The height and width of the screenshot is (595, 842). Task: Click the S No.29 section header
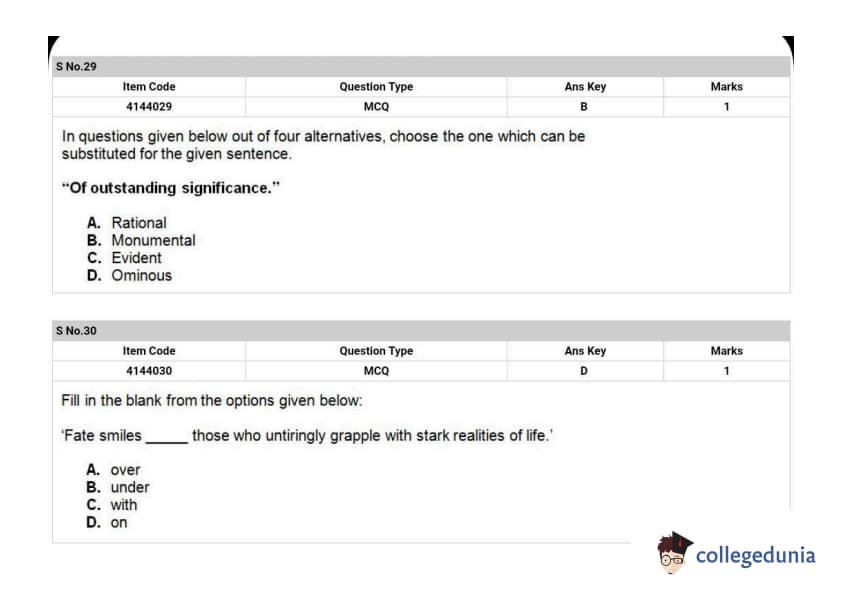point(77,66)
